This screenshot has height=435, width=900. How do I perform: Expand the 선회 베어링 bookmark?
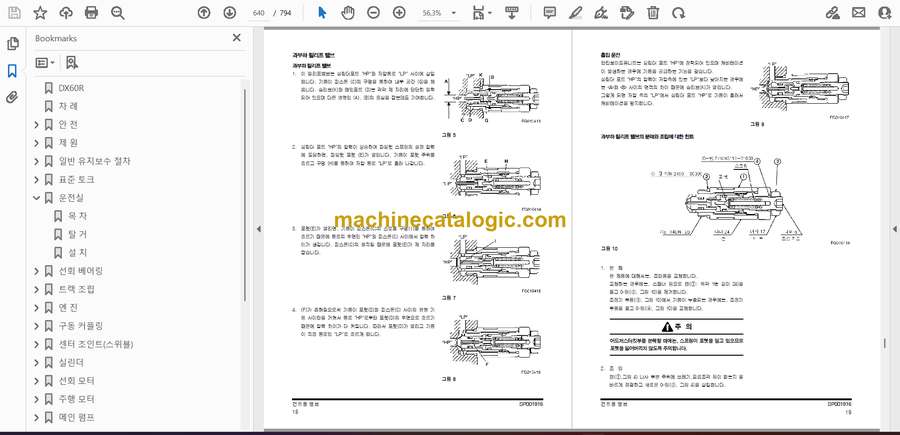click(x=37, y=271)
